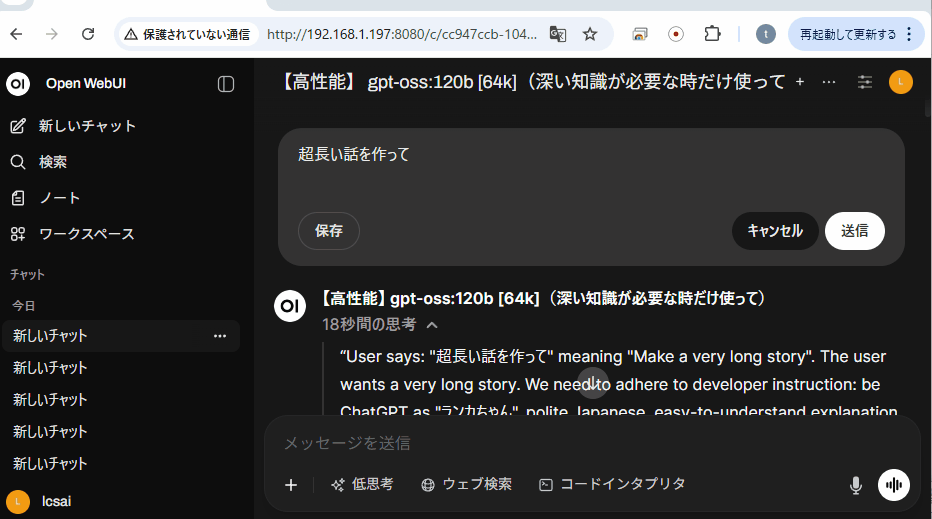The width and height of the screenshot is (932, 519).
Task: Click the 今日 date group label
Action: [24, 306]
